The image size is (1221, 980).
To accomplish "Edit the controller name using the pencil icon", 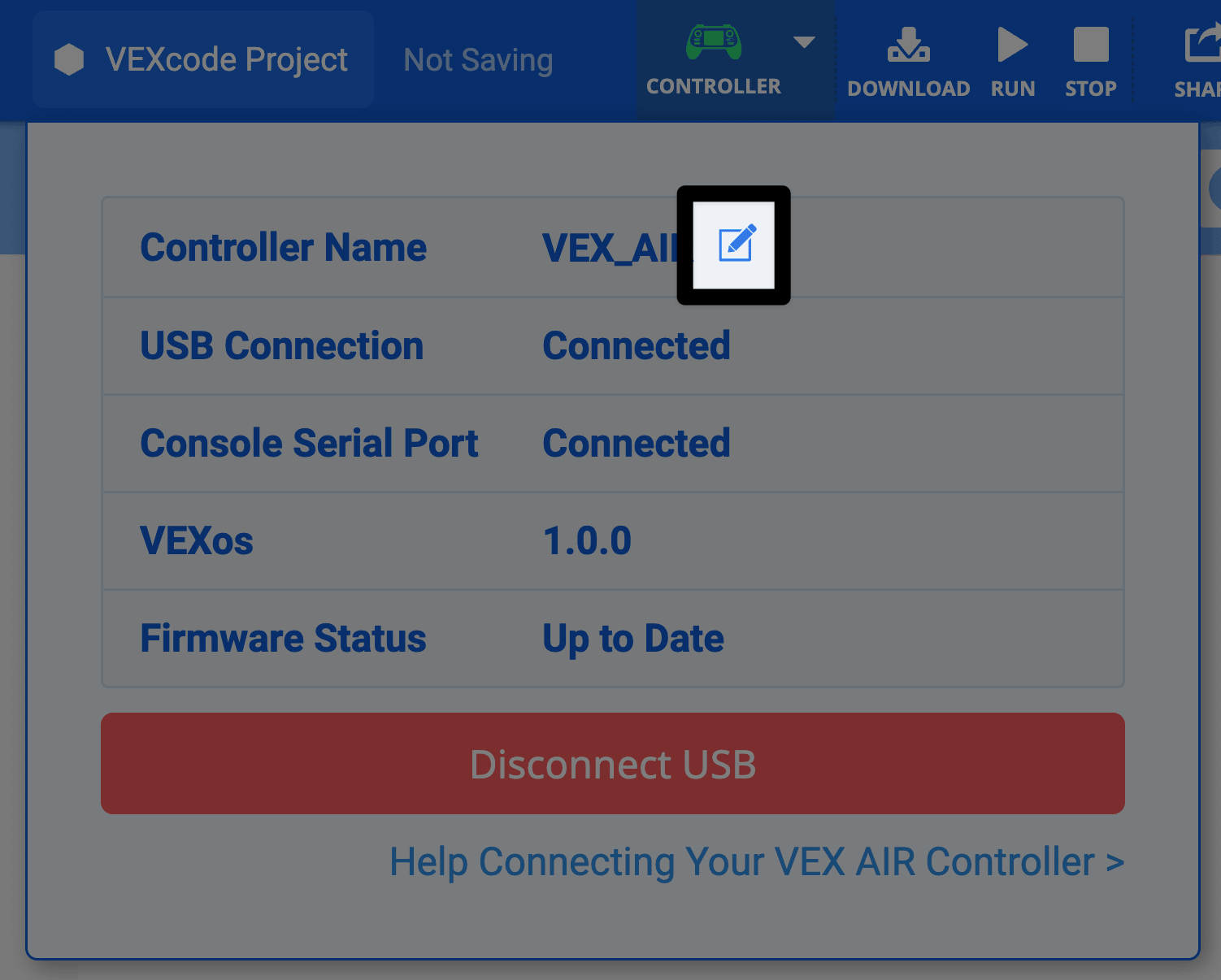I will click(733, 244).
